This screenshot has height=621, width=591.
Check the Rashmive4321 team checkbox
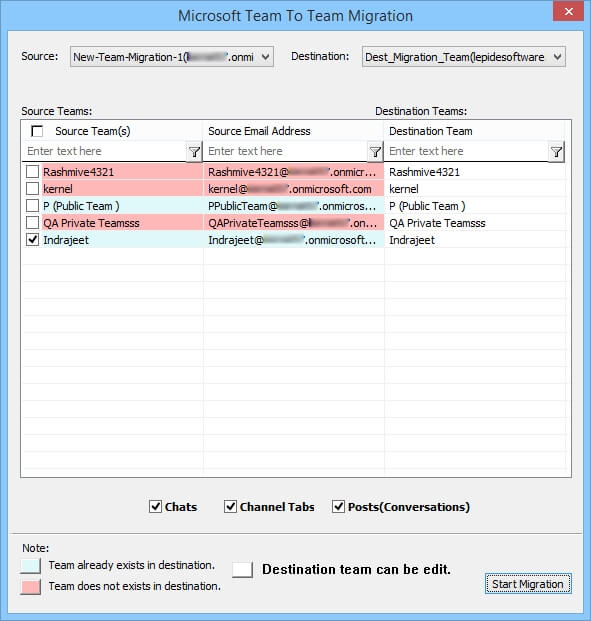(x=32, y=172)
